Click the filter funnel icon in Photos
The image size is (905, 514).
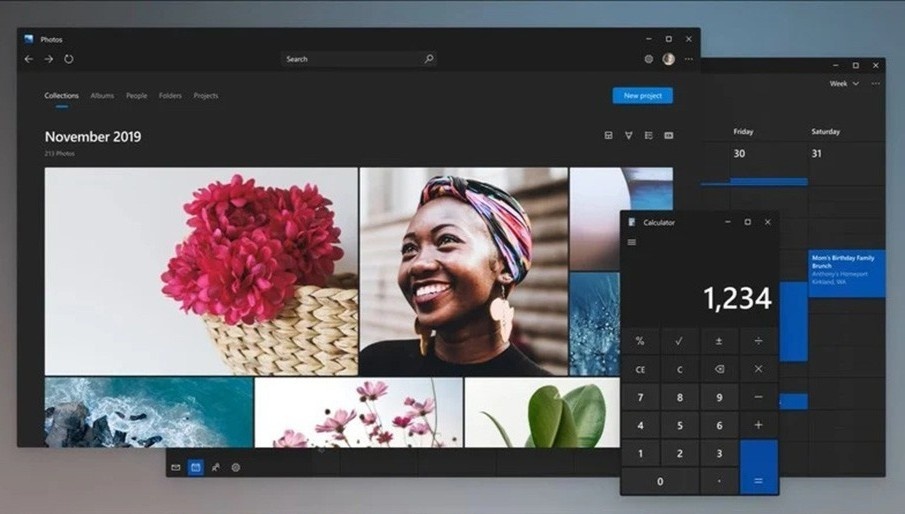coord(628,135)
